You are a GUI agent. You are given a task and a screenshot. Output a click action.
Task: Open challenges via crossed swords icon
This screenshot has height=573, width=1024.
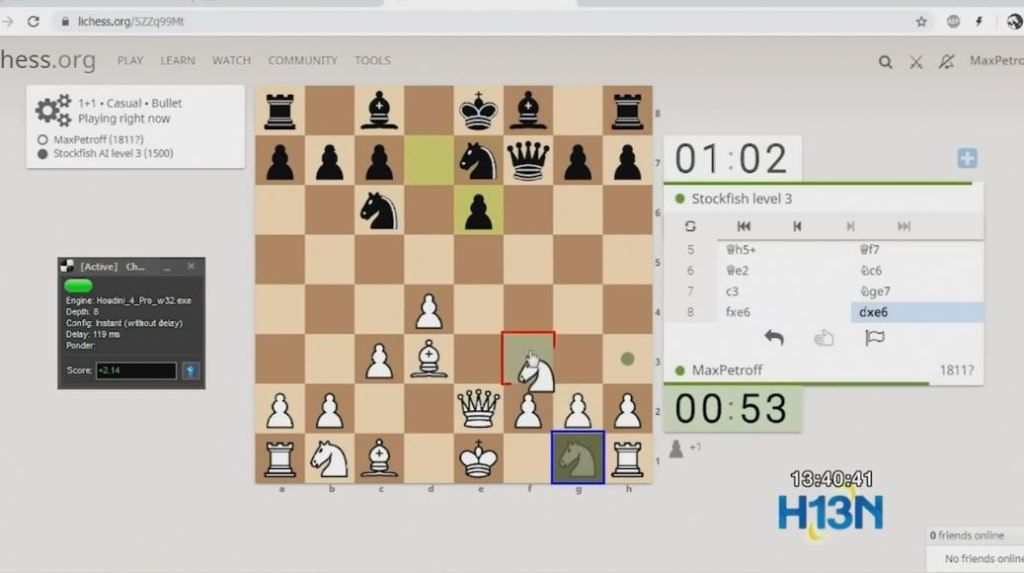pyautogui.click(x=916, y=62)
